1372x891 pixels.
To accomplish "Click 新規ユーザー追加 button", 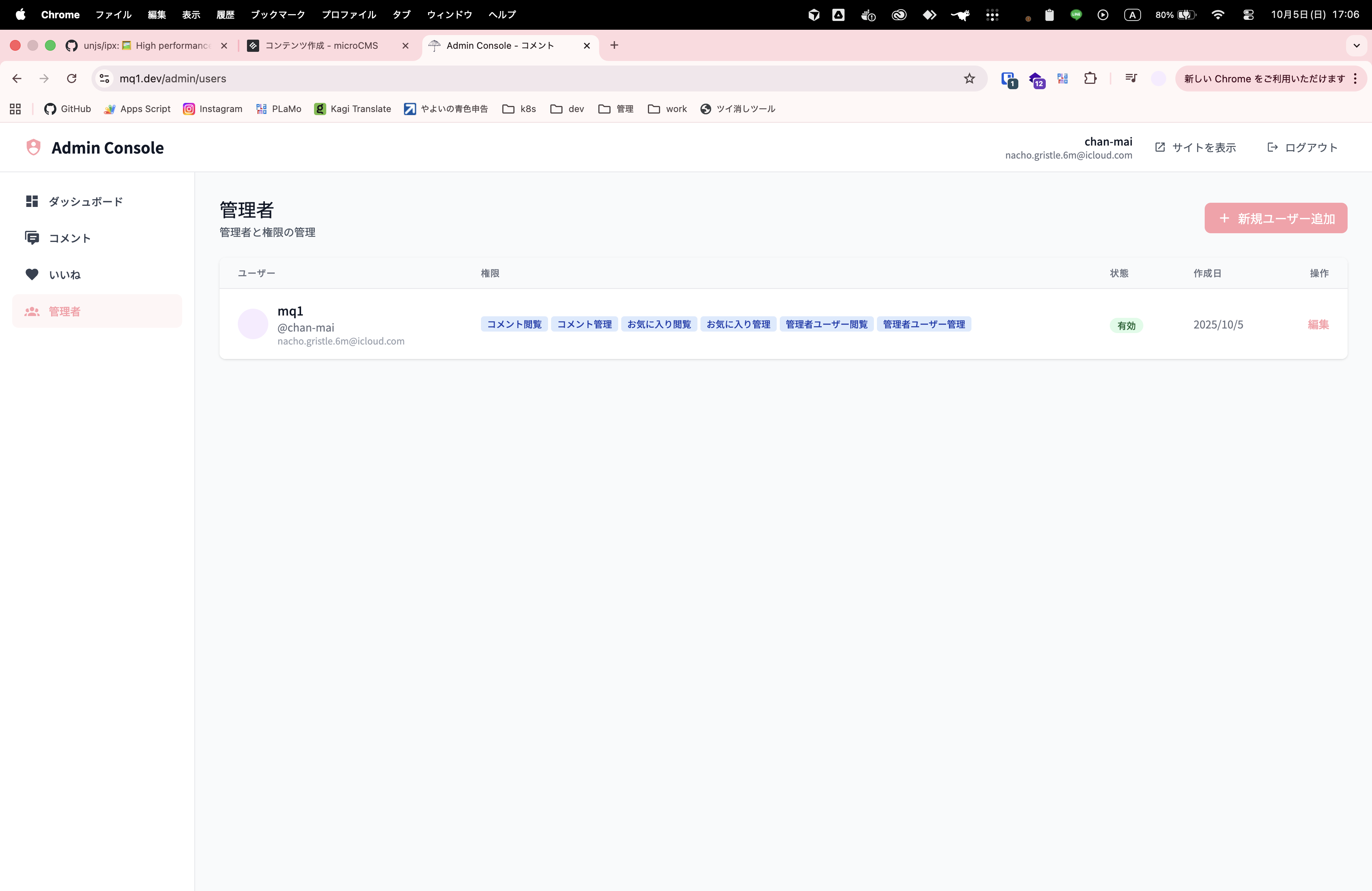I will (1275, 218).
